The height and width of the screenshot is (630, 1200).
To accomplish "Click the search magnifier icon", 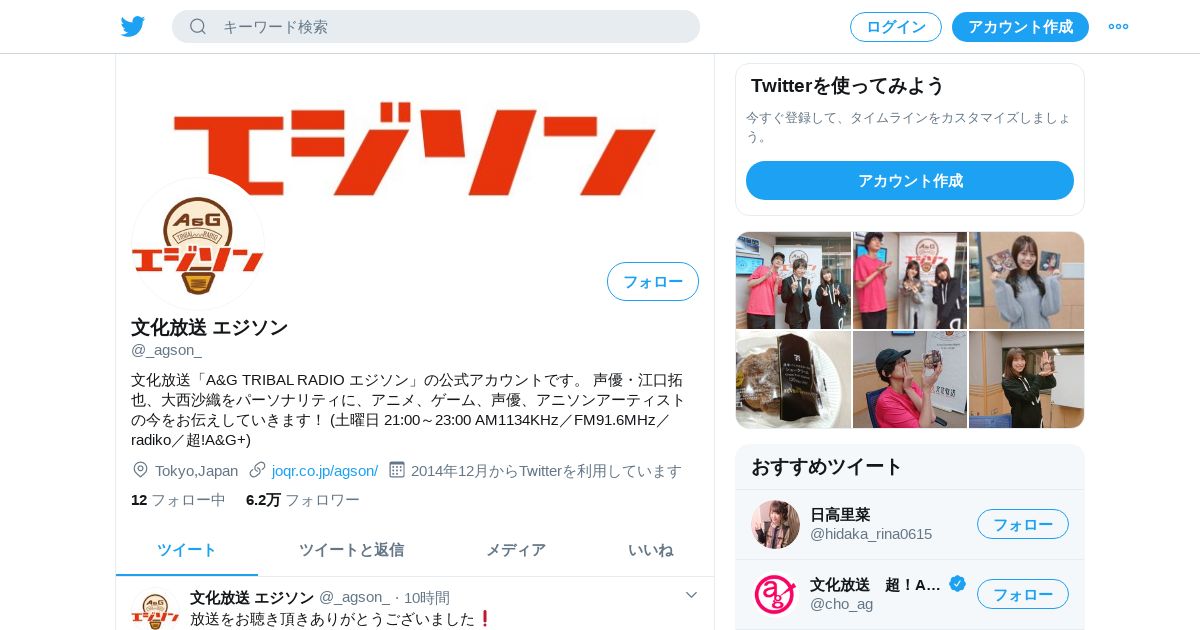I will (x=198, y=27).
